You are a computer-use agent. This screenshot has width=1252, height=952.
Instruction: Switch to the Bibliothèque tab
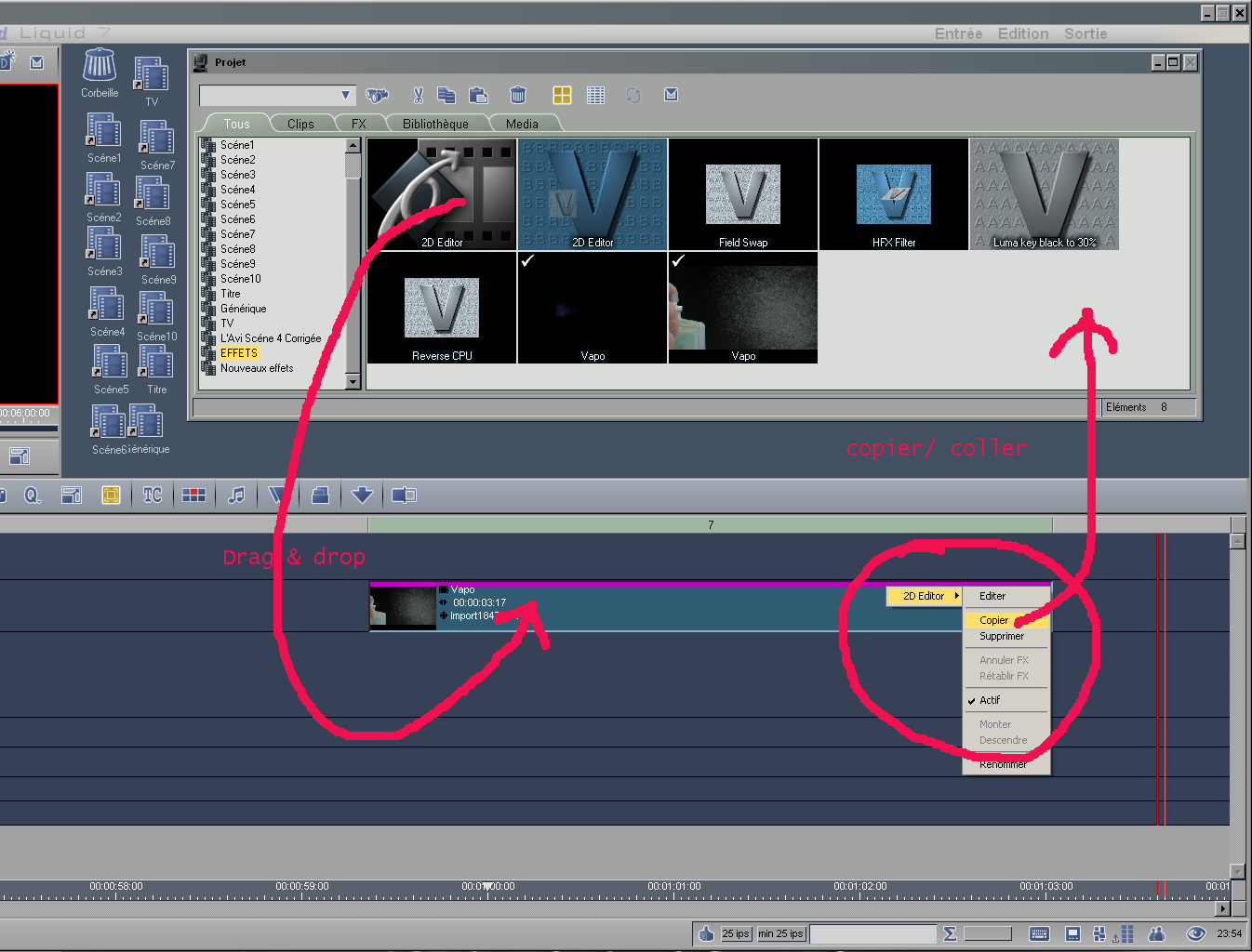(x=435, y=124)
